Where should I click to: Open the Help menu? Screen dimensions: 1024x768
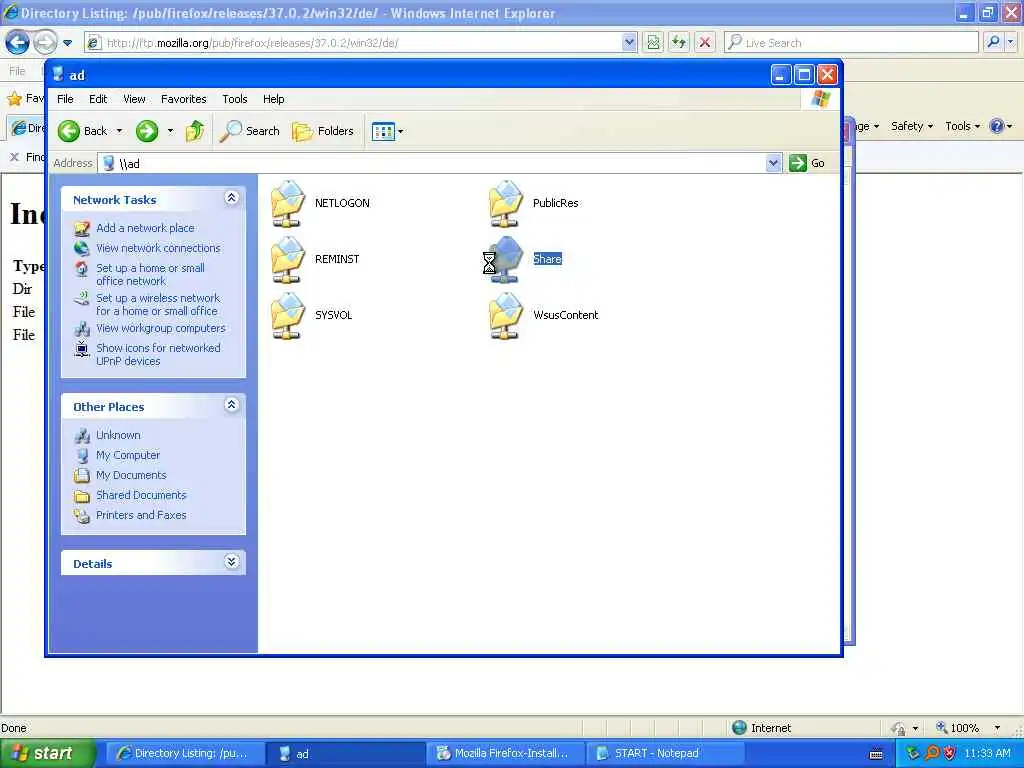tap(274, 99)
